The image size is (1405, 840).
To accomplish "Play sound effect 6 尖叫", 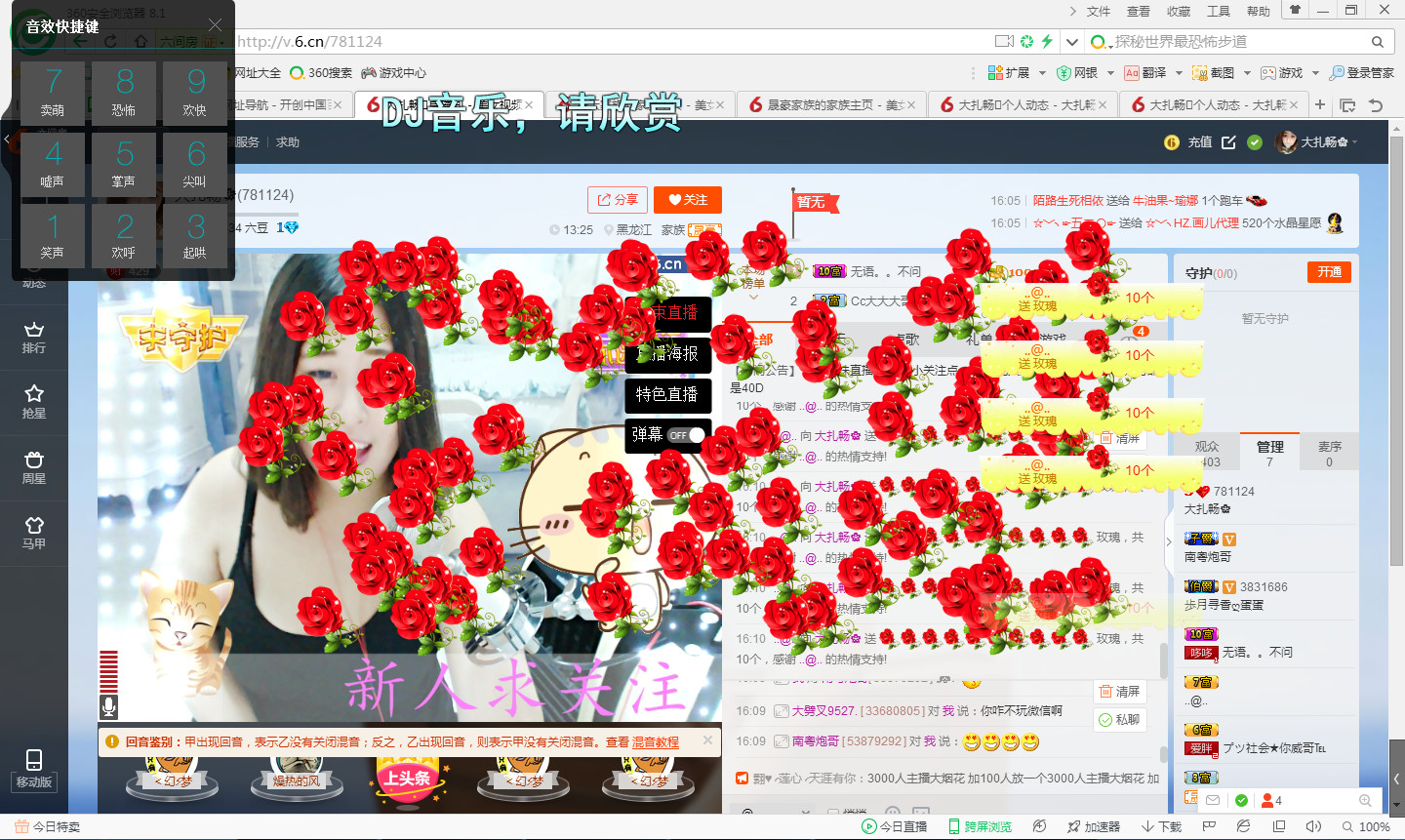I will click(195, 163).
